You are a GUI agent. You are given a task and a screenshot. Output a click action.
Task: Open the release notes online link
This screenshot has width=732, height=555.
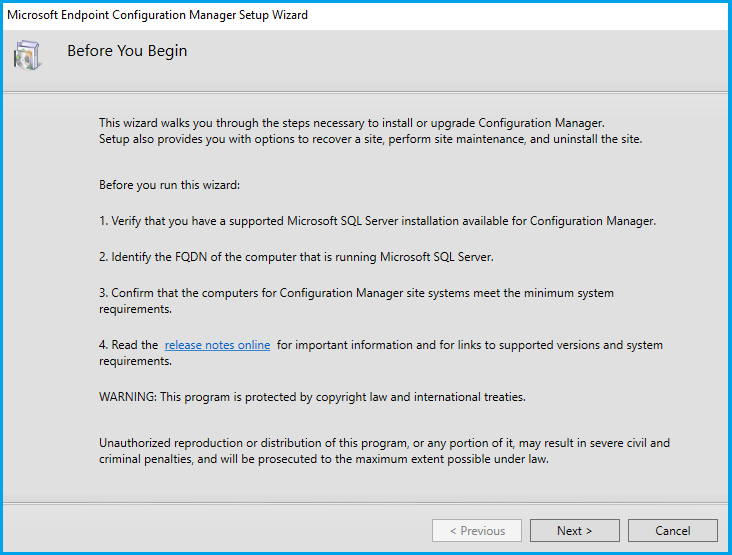tap(217, 345)
